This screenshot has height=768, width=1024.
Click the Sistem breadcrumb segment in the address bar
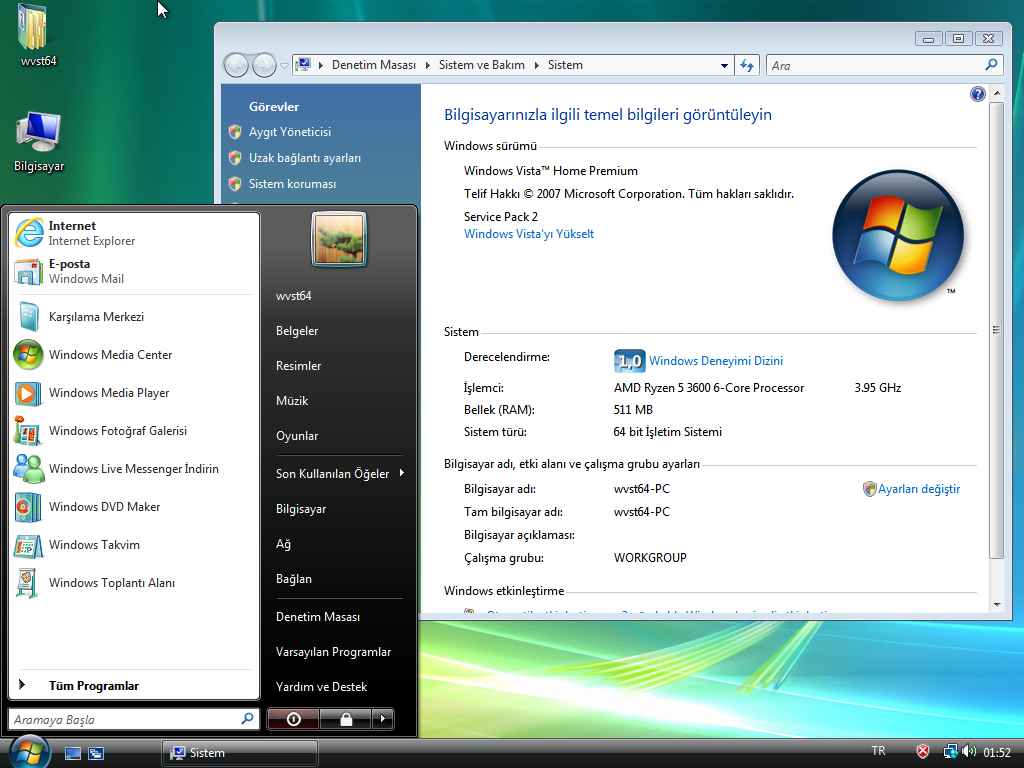click(565, 65)
